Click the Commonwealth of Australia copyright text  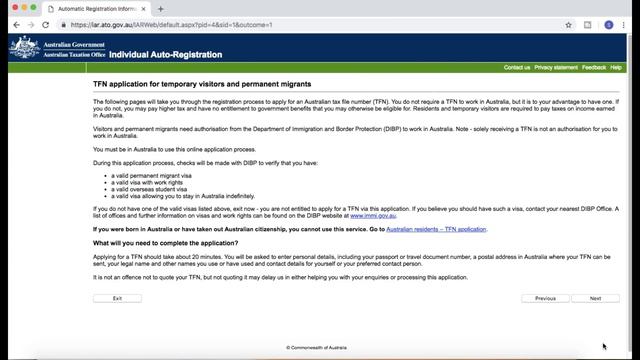[x=316, y=348]
